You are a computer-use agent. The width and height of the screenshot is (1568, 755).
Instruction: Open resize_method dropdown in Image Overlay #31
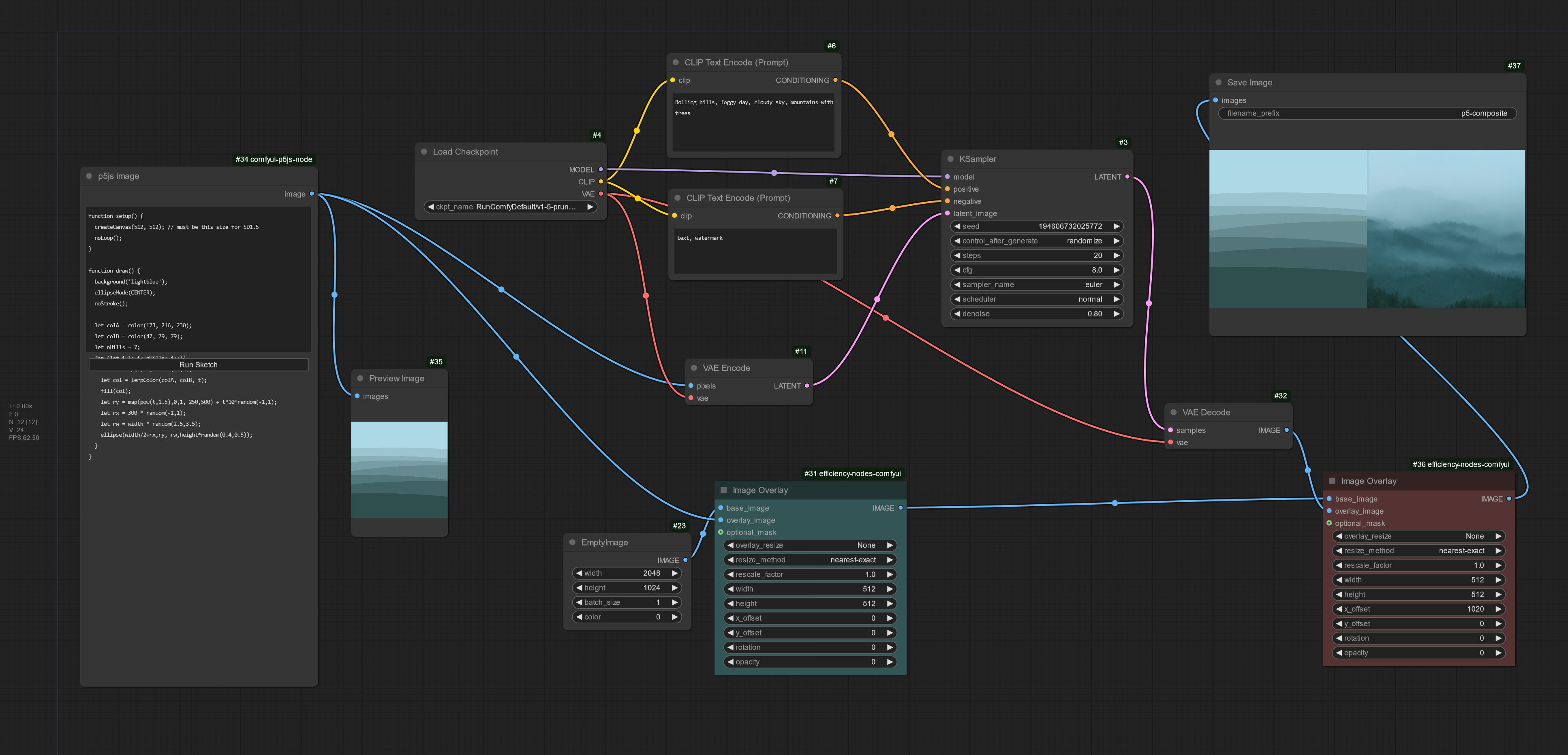coord(810,560)
